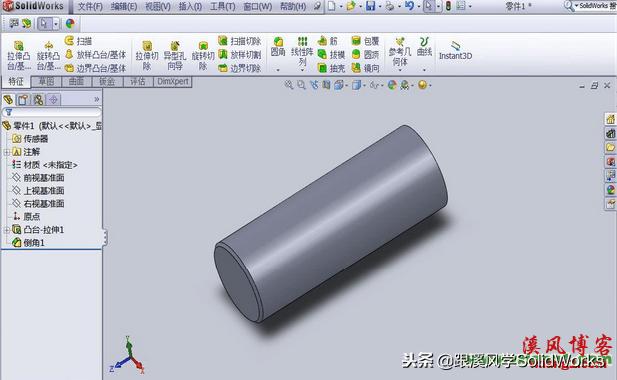Screen dimensions: 617x380
Task: Switch to the DimXpert tab
Action: click(172, 81)
